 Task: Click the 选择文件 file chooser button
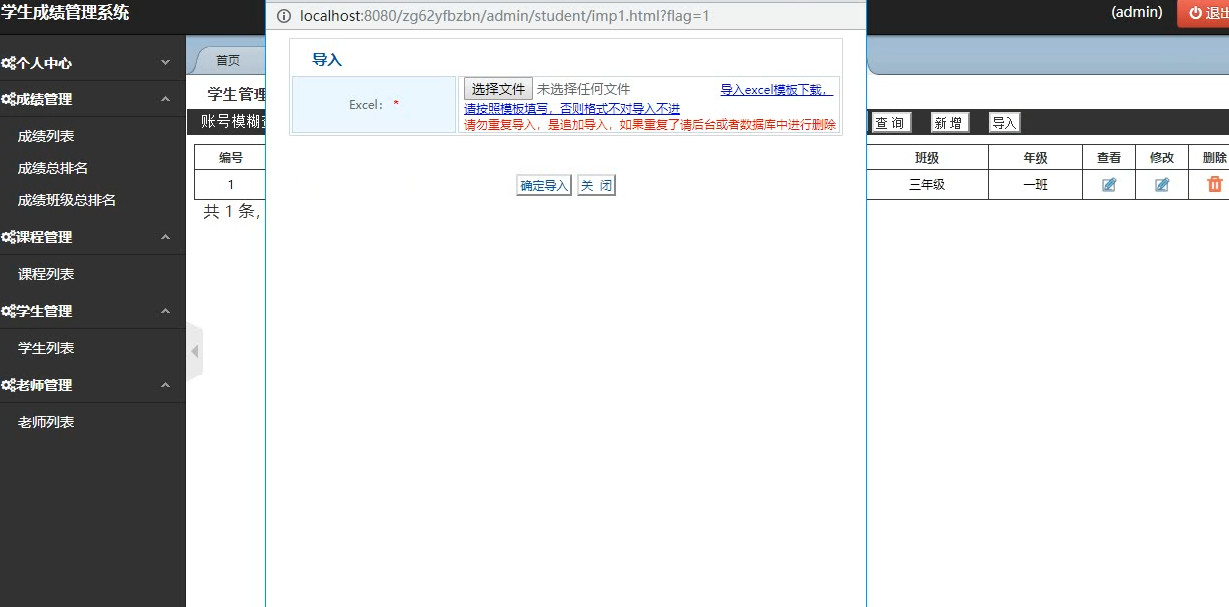pyautogui.click(x=498, y=89)
